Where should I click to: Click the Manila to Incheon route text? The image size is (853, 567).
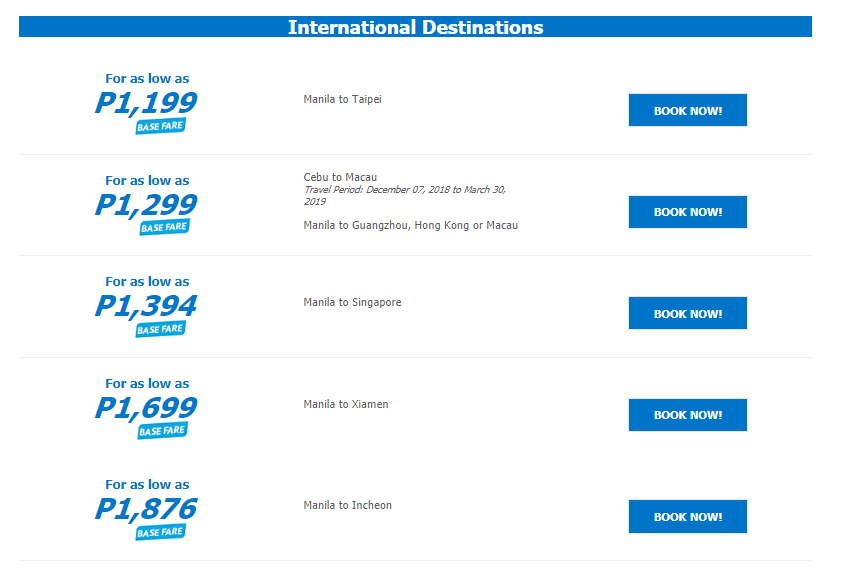[347, 505]
